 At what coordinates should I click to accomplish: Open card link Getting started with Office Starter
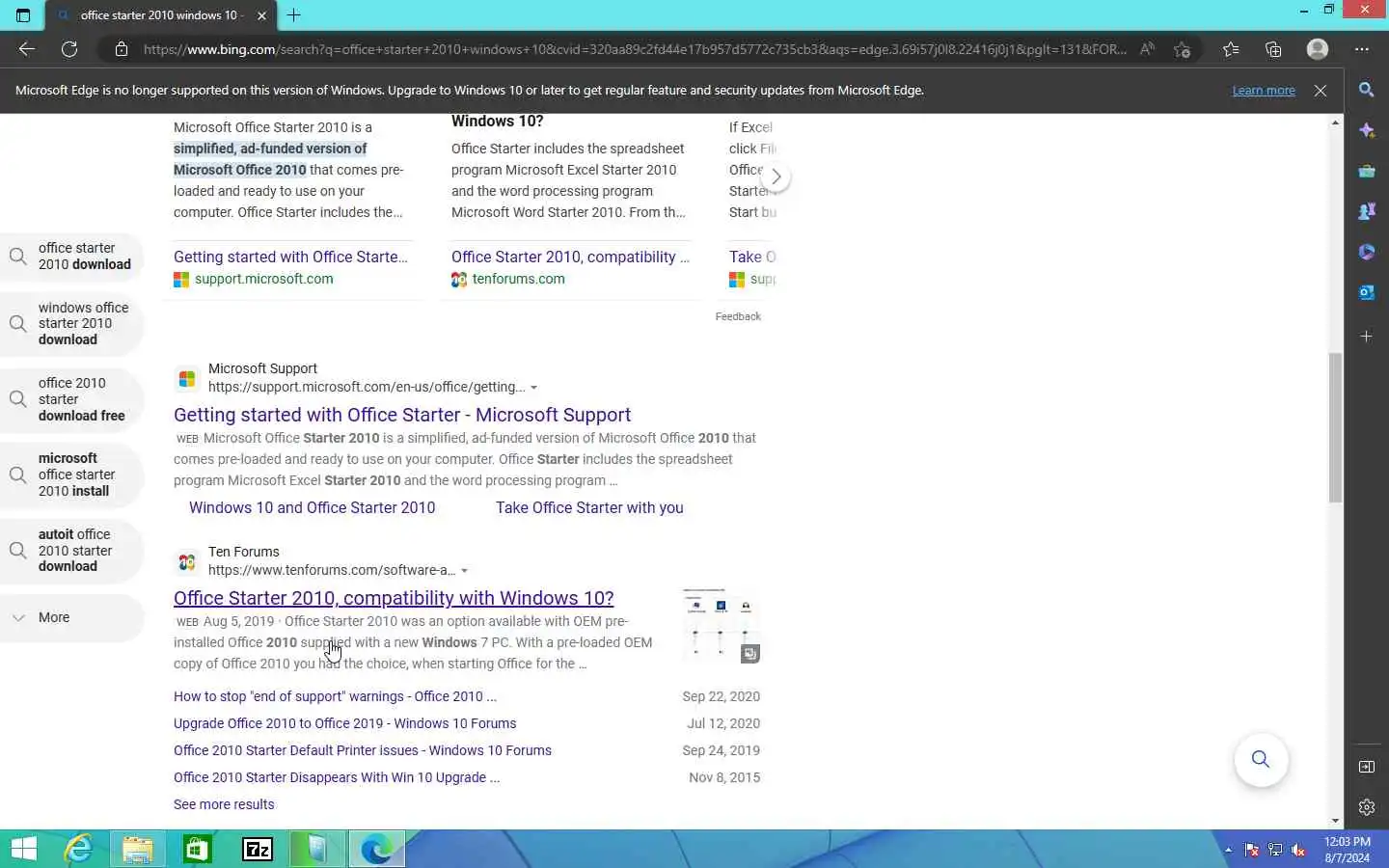(290, 257)
